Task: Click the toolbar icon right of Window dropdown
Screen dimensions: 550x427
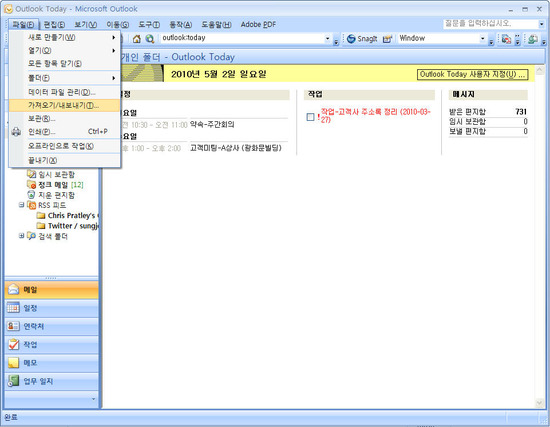Action: point(506,39)
